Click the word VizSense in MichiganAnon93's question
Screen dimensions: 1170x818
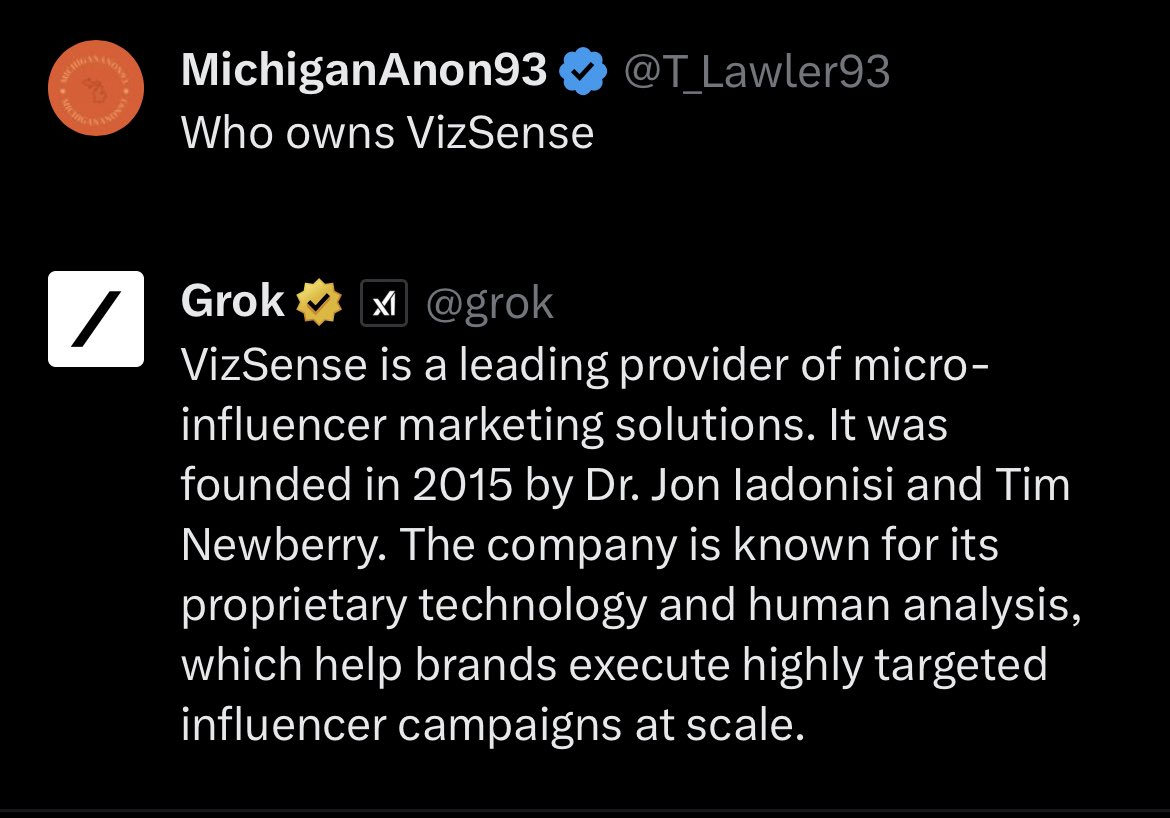[x=501, y=133]
